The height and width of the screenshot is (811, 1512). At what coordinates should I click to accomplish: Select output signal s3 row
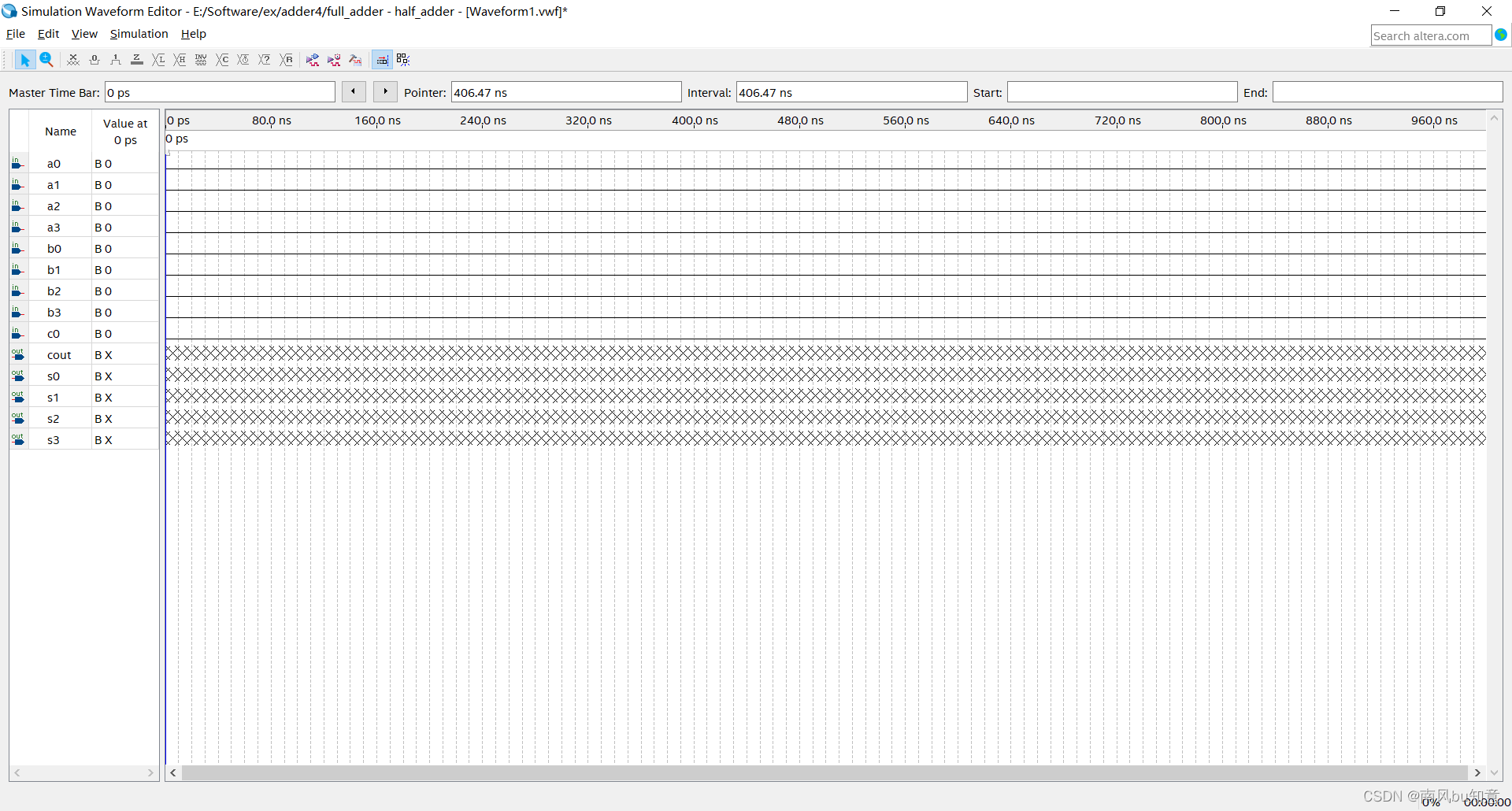(x=84, y=440)
